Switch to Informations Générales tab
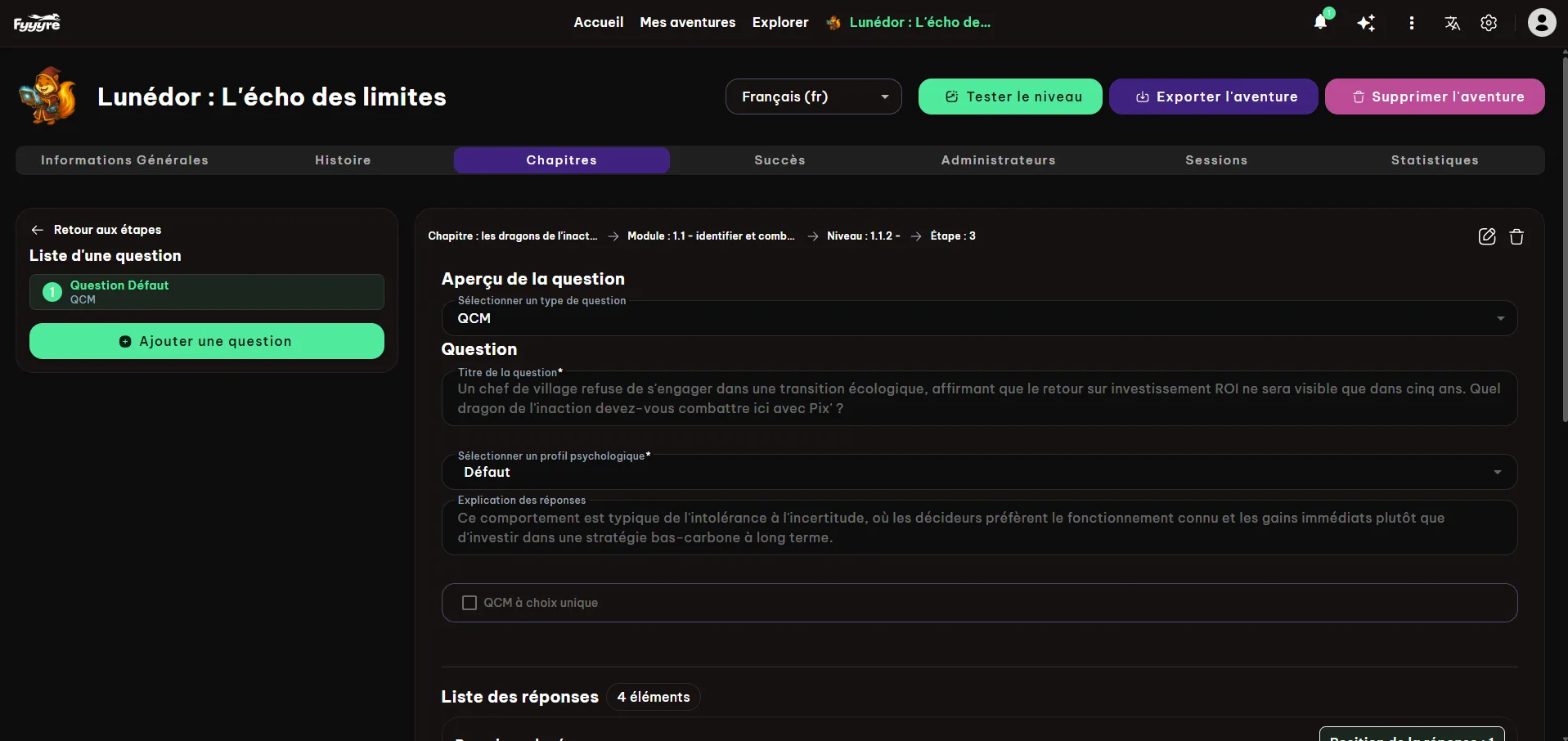This screenshot has height=741, width=1568. click(124, 160)
